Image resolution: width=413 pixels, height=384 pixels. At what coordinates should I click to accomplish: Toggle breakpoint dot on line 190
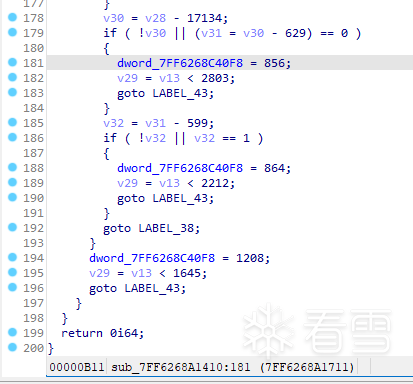coord(12,197)
